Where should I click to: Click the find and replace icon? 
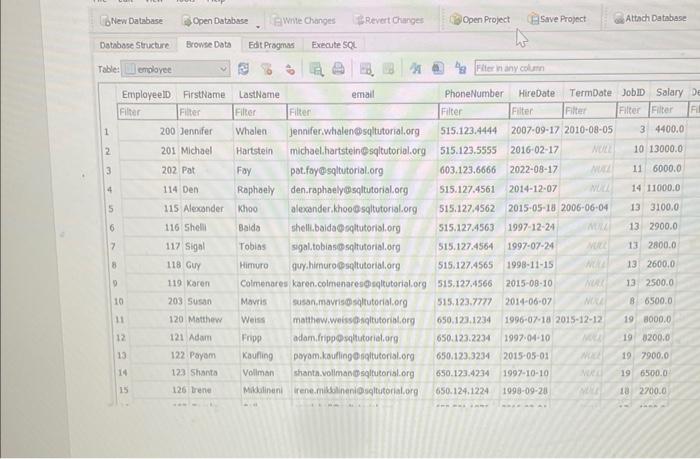pyautogui.click(x=460, y=68)
